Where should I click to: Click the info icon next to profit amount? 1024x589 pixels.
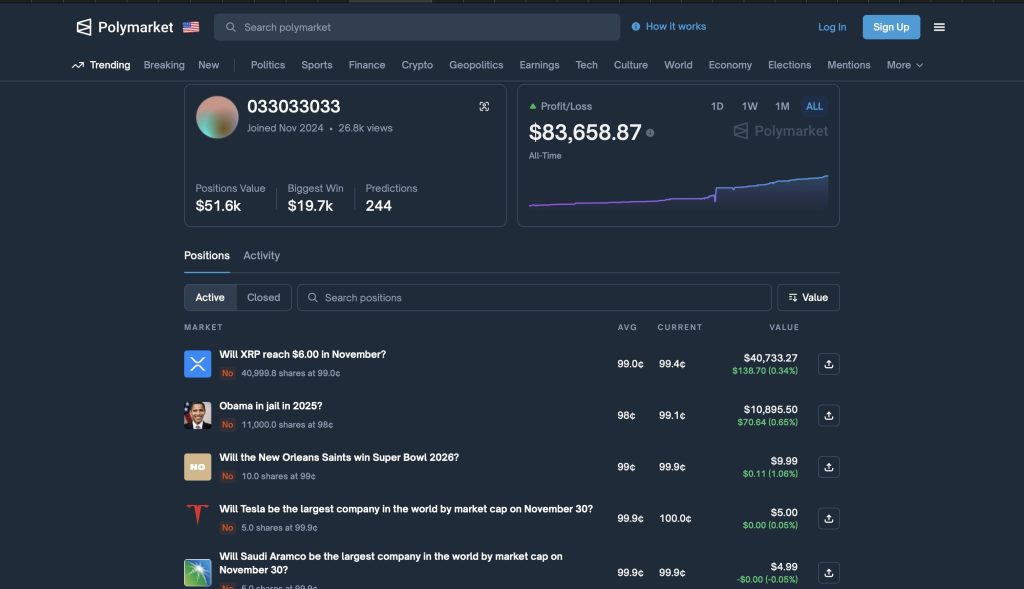click(650, 132)
